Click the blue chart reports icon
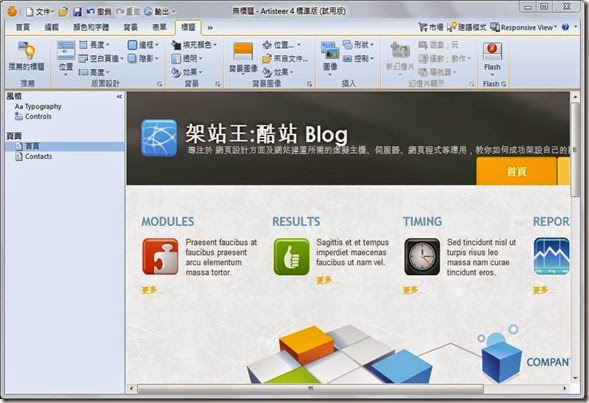This screenshot has width=589, height=403. click(551, 256)
